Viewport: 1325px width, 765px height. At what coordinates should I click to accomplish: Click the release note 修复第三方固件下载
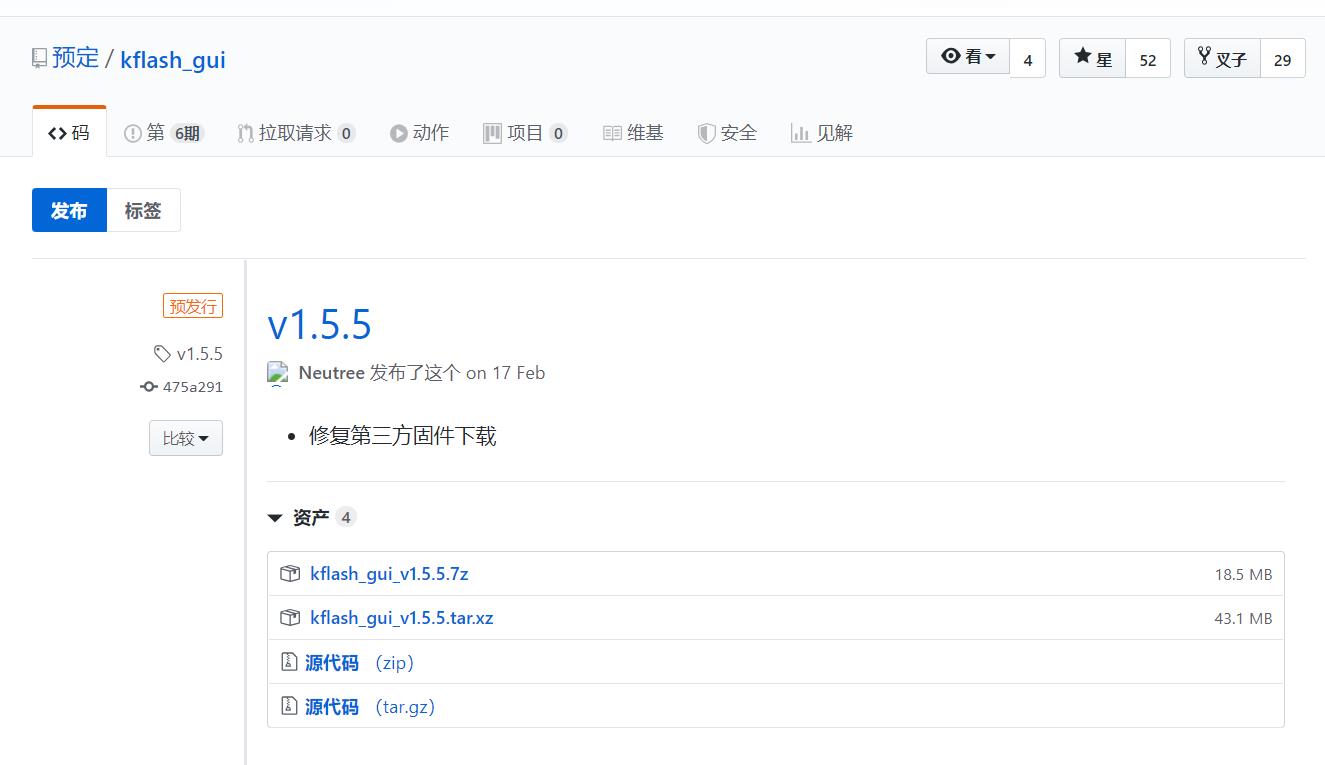402,436
